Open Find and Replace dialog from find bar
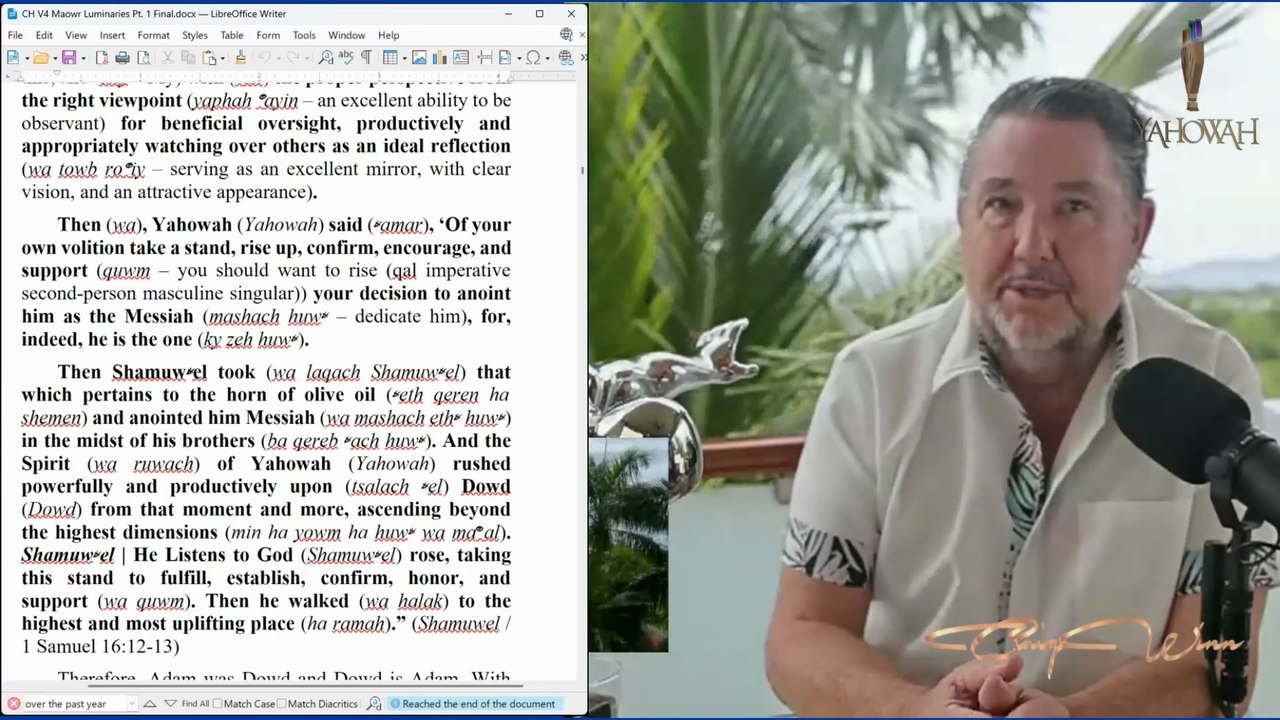Screen dimensions: 1280x720 (374, 704)
